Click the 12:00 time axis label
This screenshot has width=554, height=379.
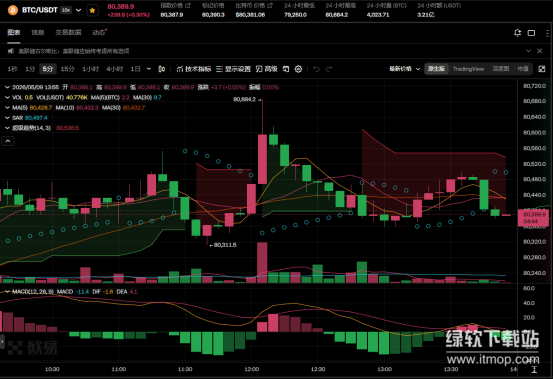click(251, 369)
